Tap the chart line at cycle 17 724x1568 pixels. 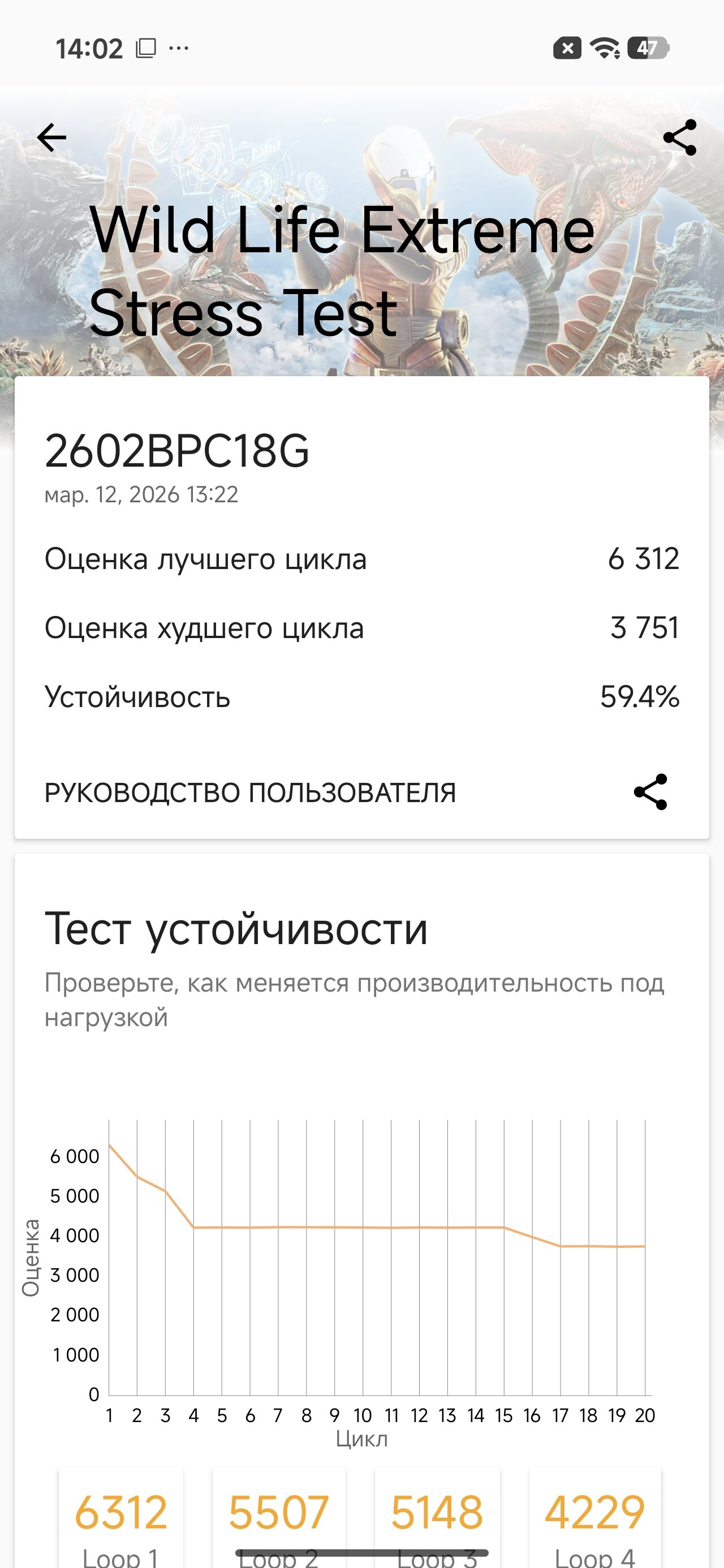(560, 1246)
